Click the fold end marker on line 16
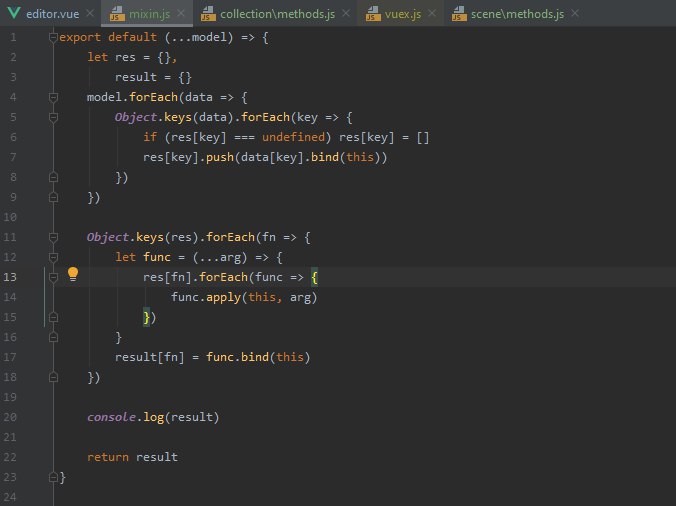The height and width of the screenshot is (506, 676). pos(53,337)
